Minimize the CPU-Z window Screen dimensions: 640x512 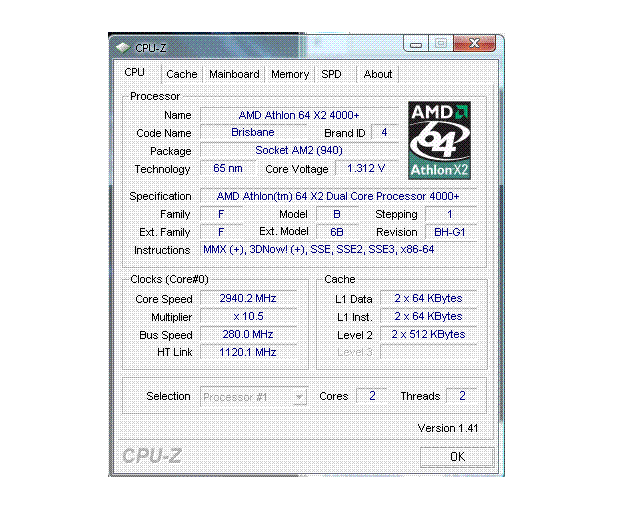click(x=416, y=43)
